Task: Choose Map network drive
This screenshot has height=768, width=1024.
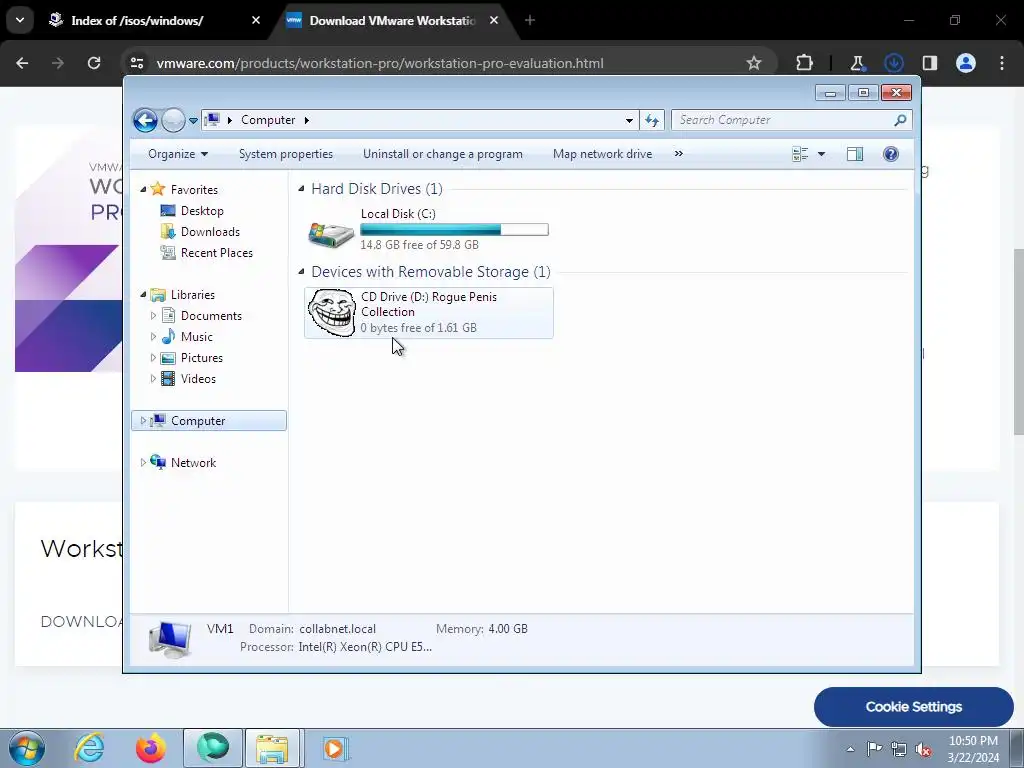Action: pyautogui.click(x=602, y=154)
